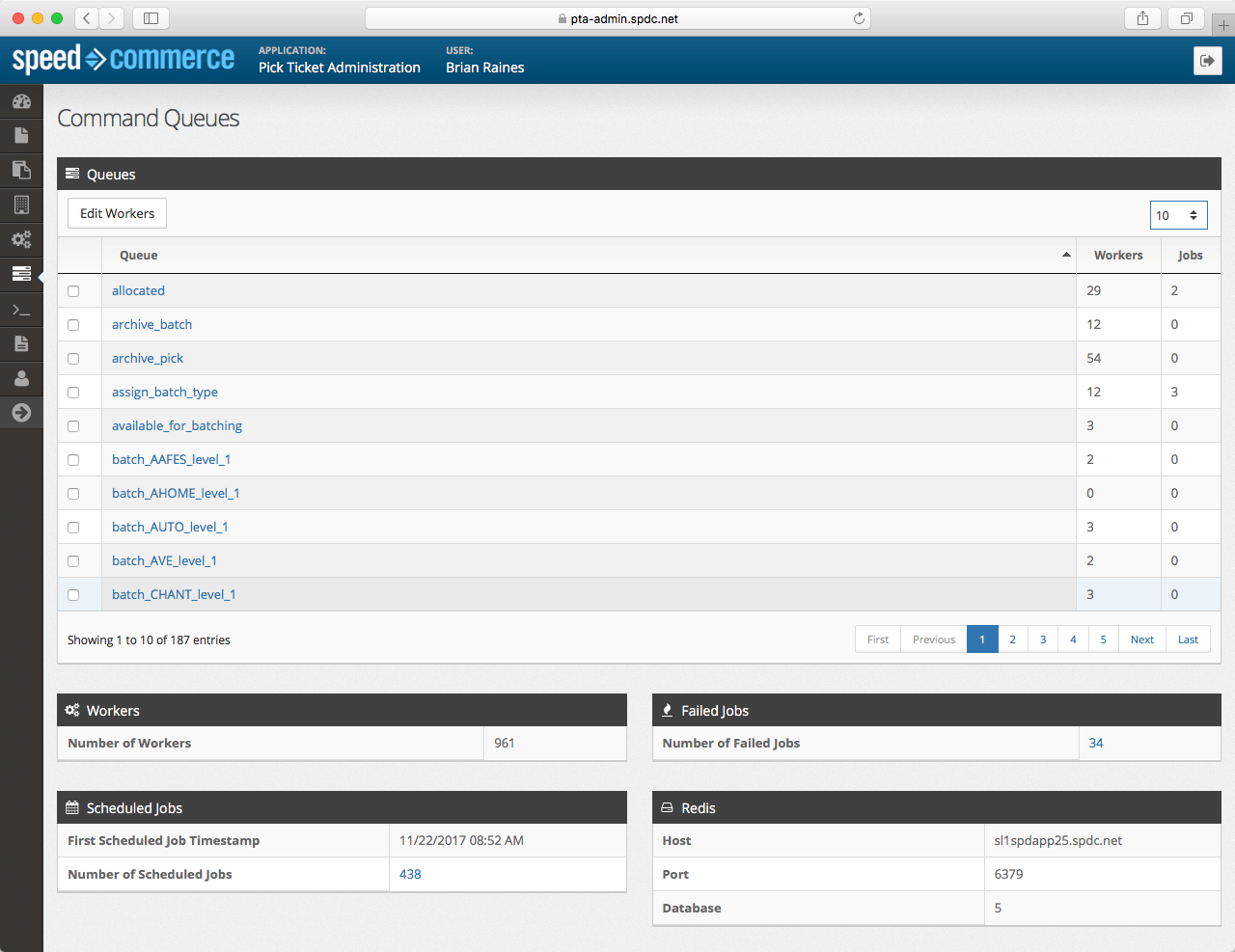Open the text document icon in sidebar

pyautogui.click(x=21, y=343)
